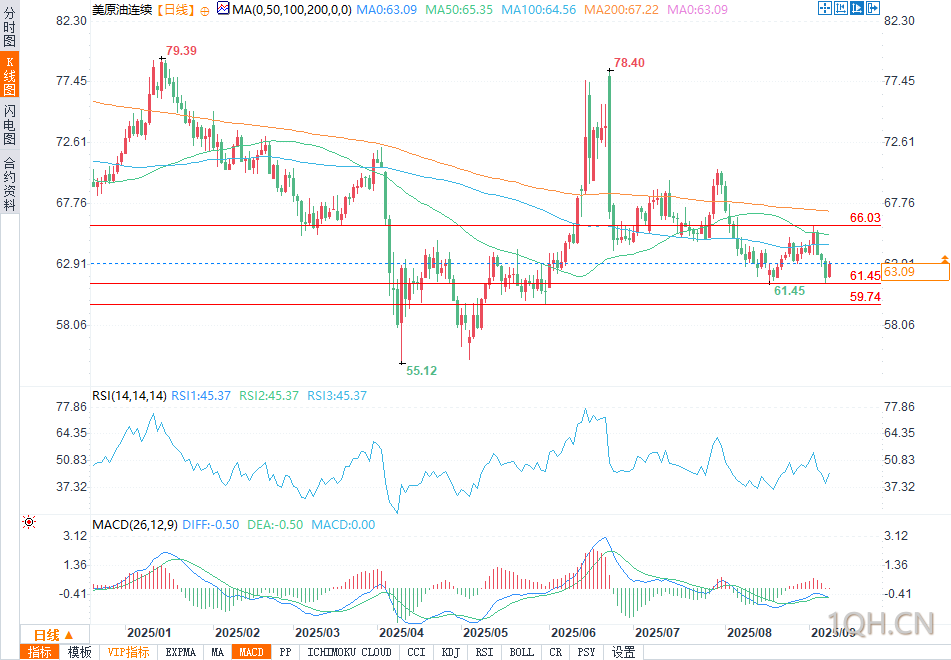Expand MA(0,50,100,200,0,0) parameter settings
Screen dimensions: 951x660
click(x=292, y=10)
